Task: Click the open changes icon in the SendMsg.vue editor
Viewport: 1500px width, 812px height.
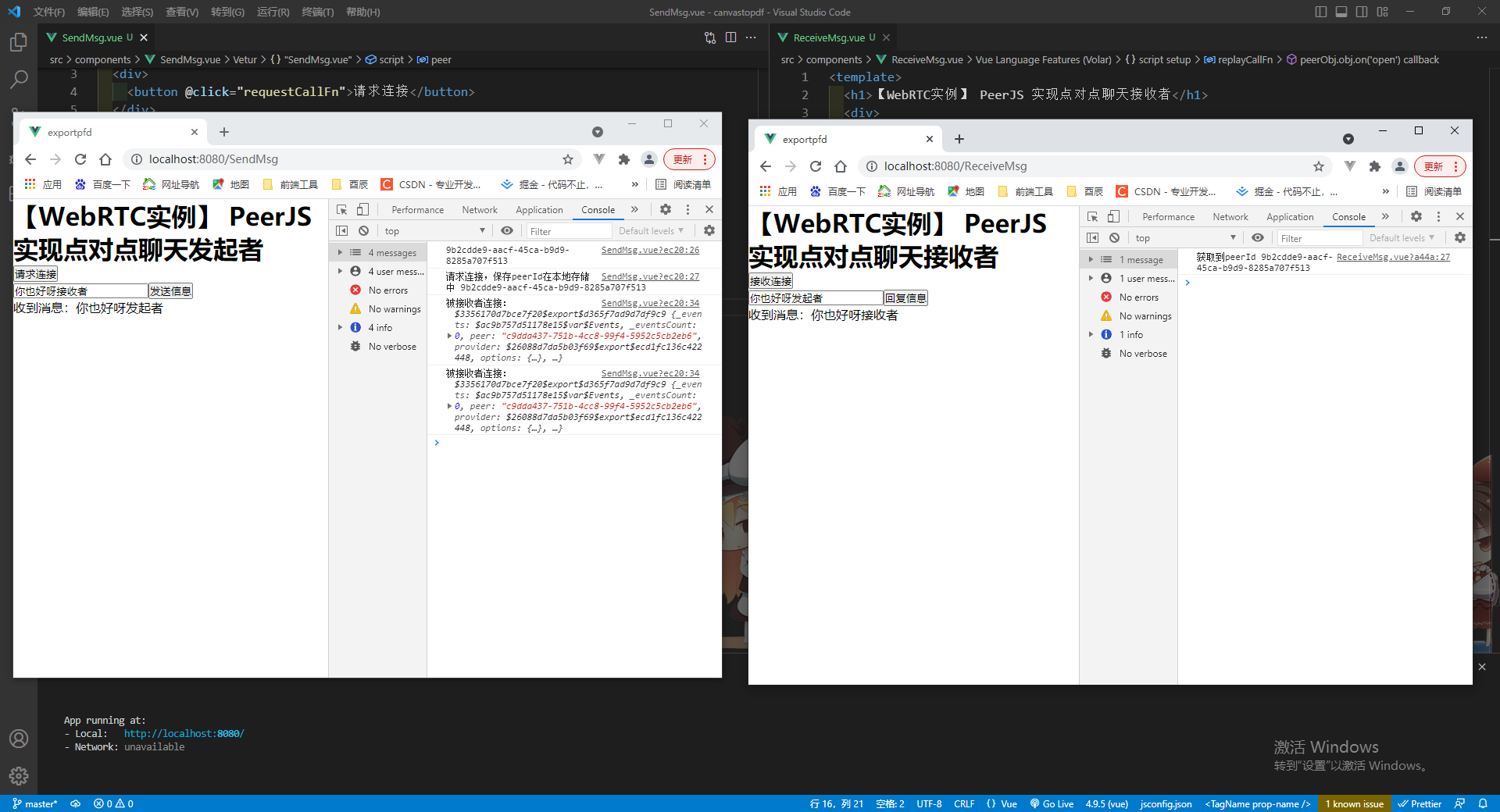Action: [x=710, y=37]
